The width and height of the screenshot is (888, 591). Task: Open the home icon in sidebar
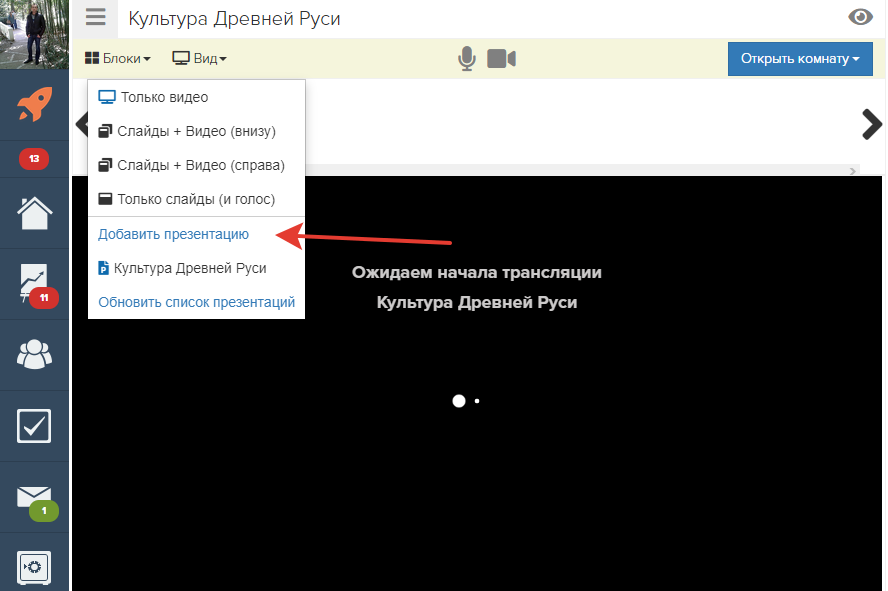pos(35,212)
